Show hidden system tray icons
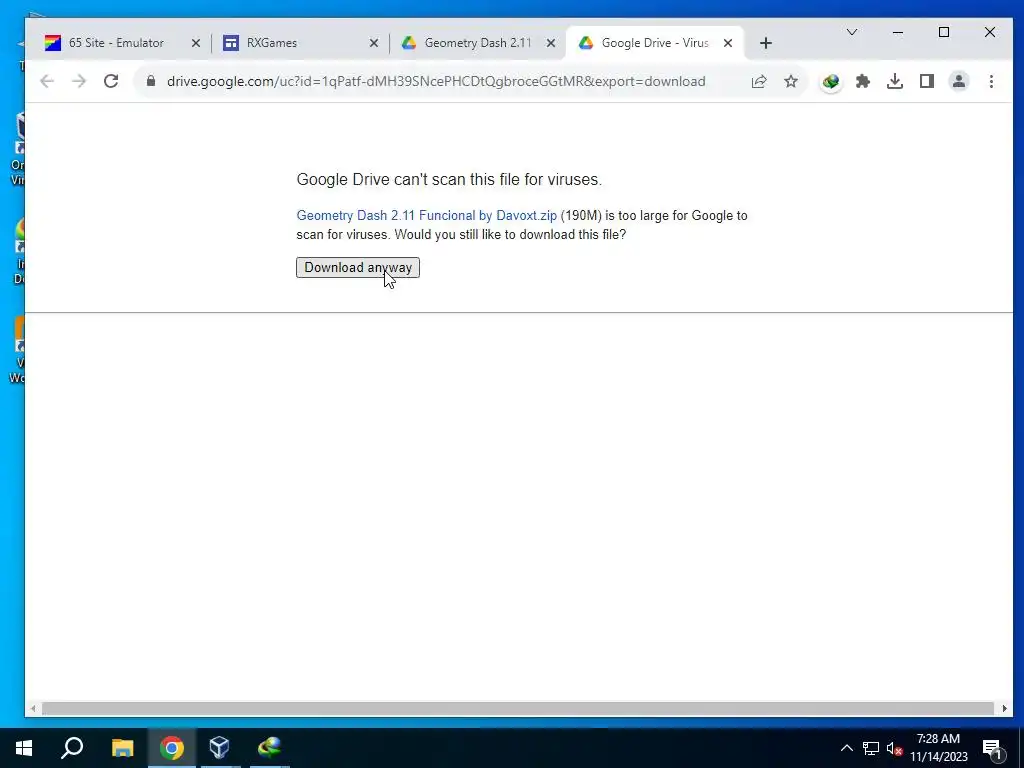The image size is (1024, 768). tap(846, 748)
